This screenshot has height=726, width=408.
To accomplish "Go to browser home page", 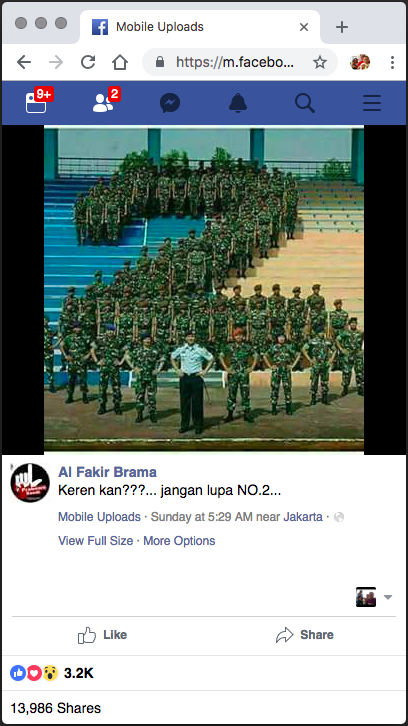I will point(119,62).
